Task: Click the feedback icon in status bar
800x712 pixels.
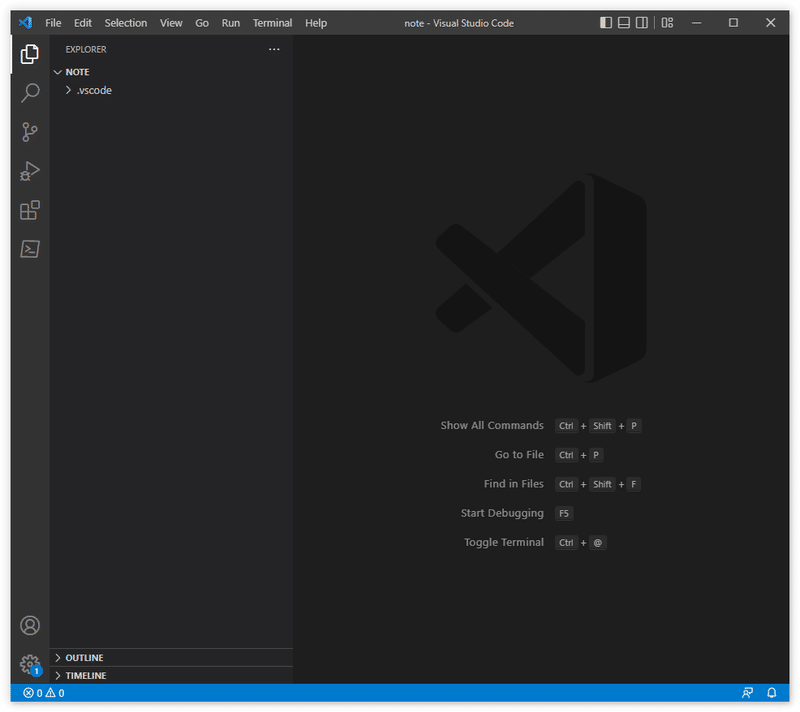Action: coord(747,693)
